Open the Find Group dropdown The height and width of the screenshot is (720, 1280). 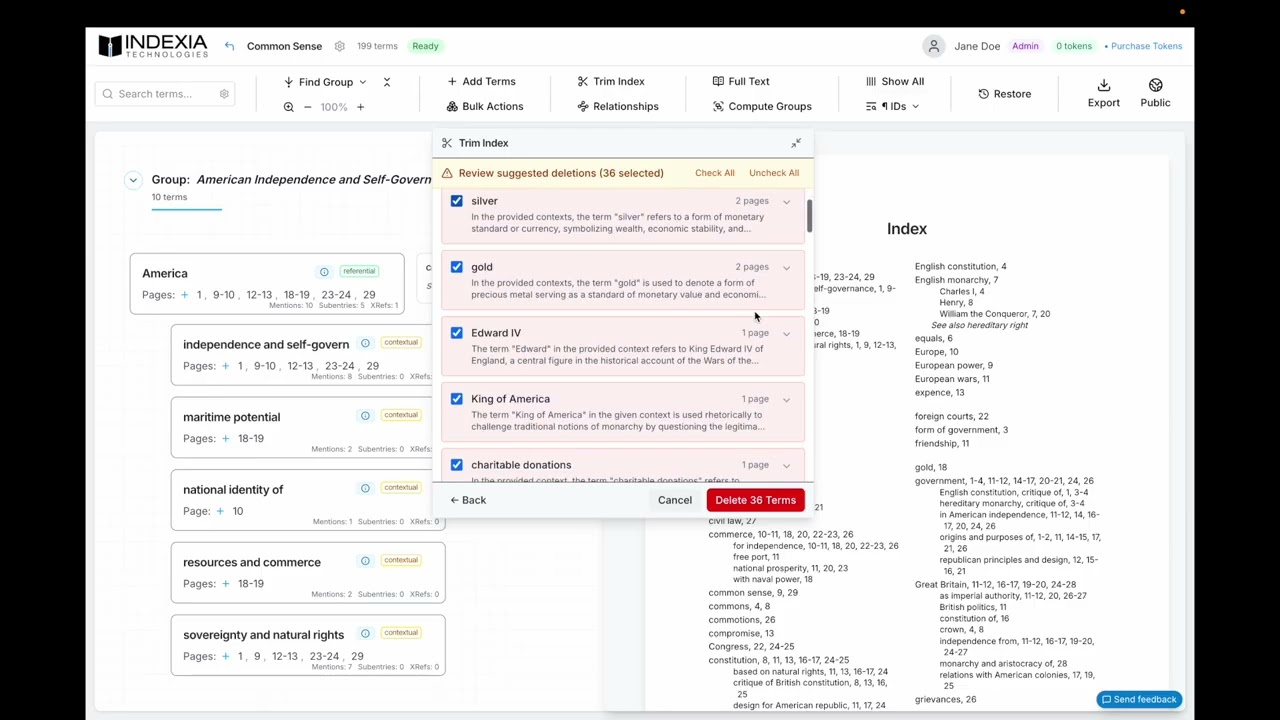325,82
